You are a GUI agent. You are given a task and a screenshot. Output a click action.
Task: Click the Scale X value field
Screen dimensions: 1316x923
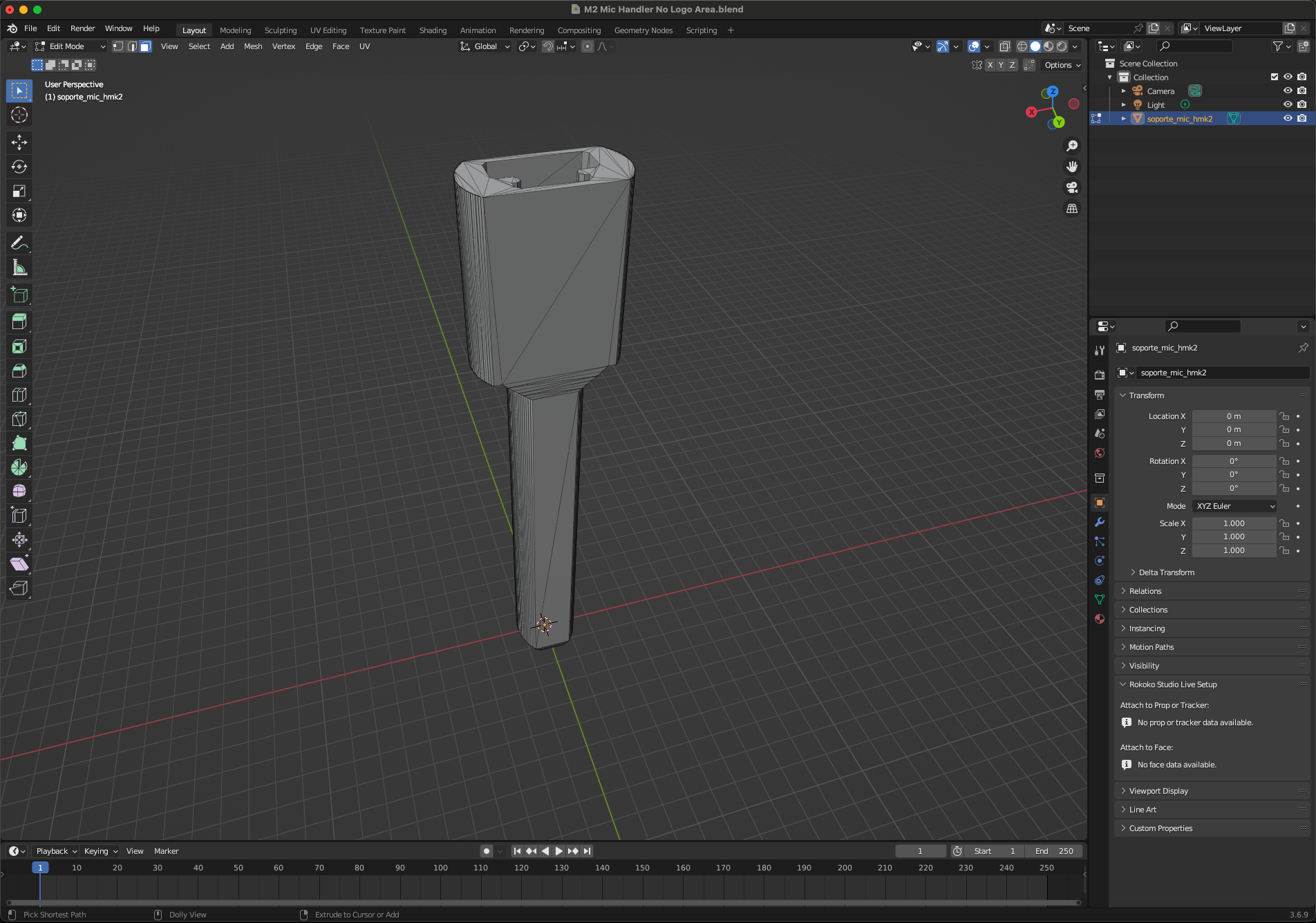pos(1234,523)
